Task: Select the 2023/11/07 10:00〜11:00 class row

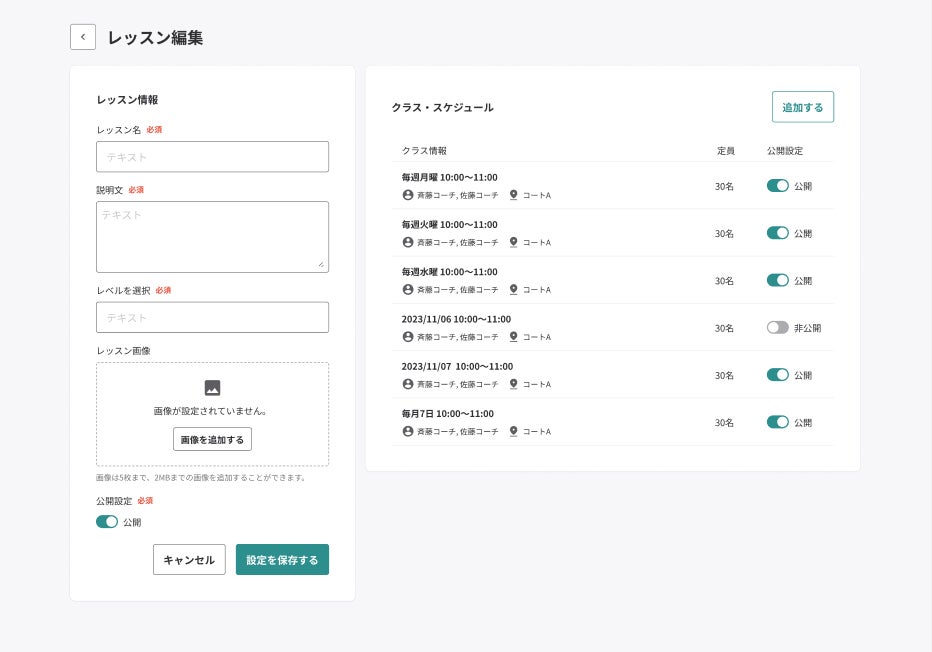Action: pos(457,366)
